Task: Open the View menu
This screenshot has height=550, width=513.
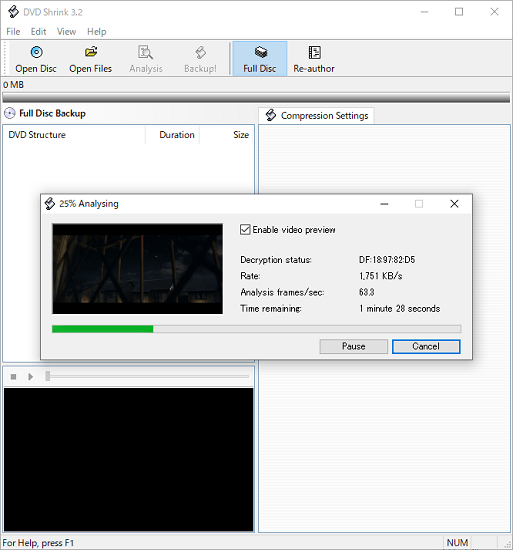Action: pos(66,32)
